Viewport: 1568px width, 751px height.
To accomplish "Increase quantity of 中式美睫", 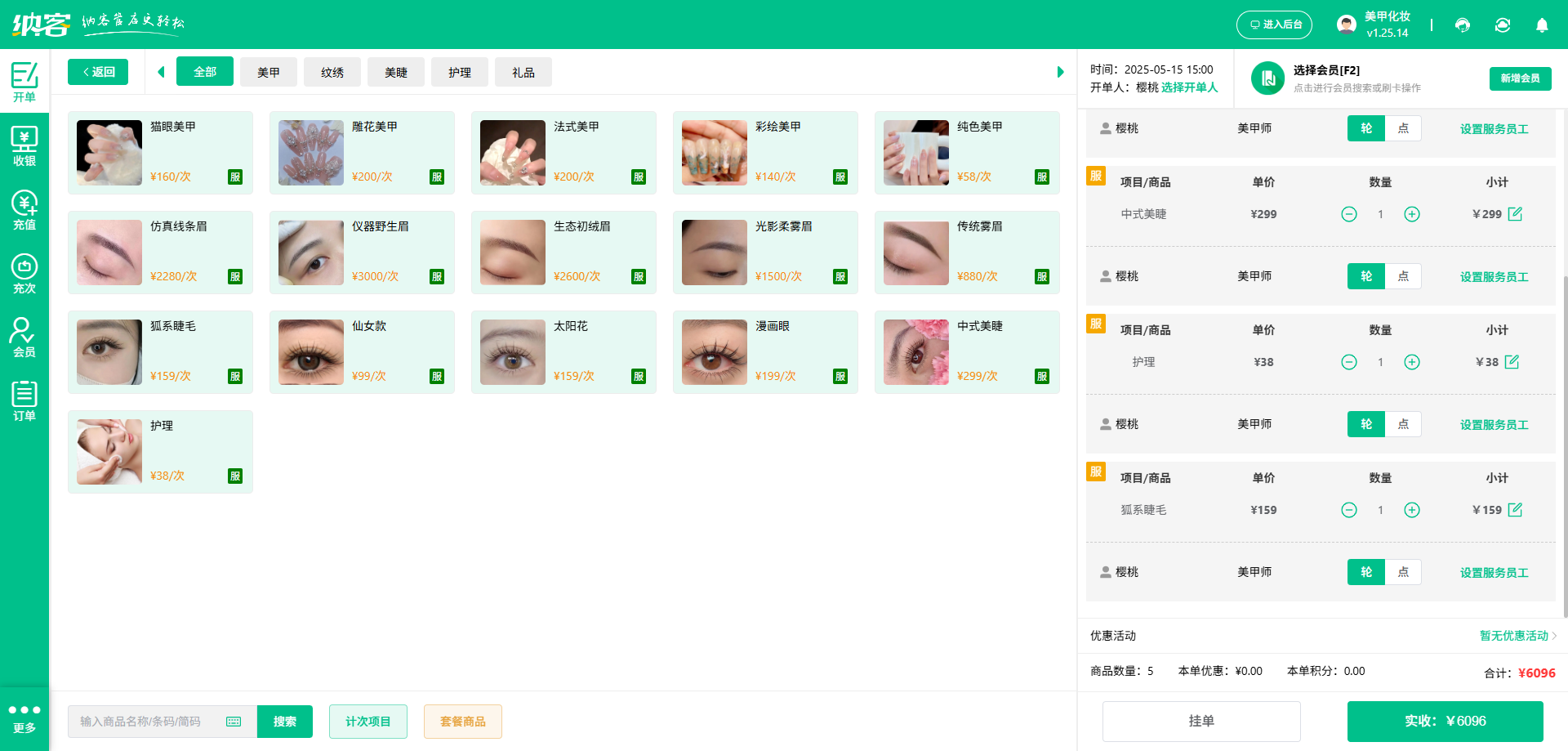I will 1412,214.
